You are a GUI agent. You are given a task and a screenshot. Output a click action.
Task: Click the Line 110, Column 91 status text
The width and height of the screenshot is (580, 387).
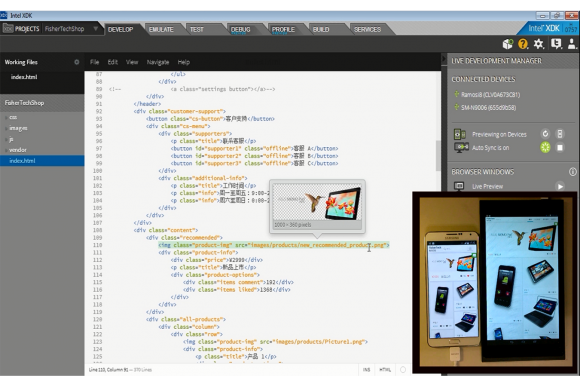point(109,370)
